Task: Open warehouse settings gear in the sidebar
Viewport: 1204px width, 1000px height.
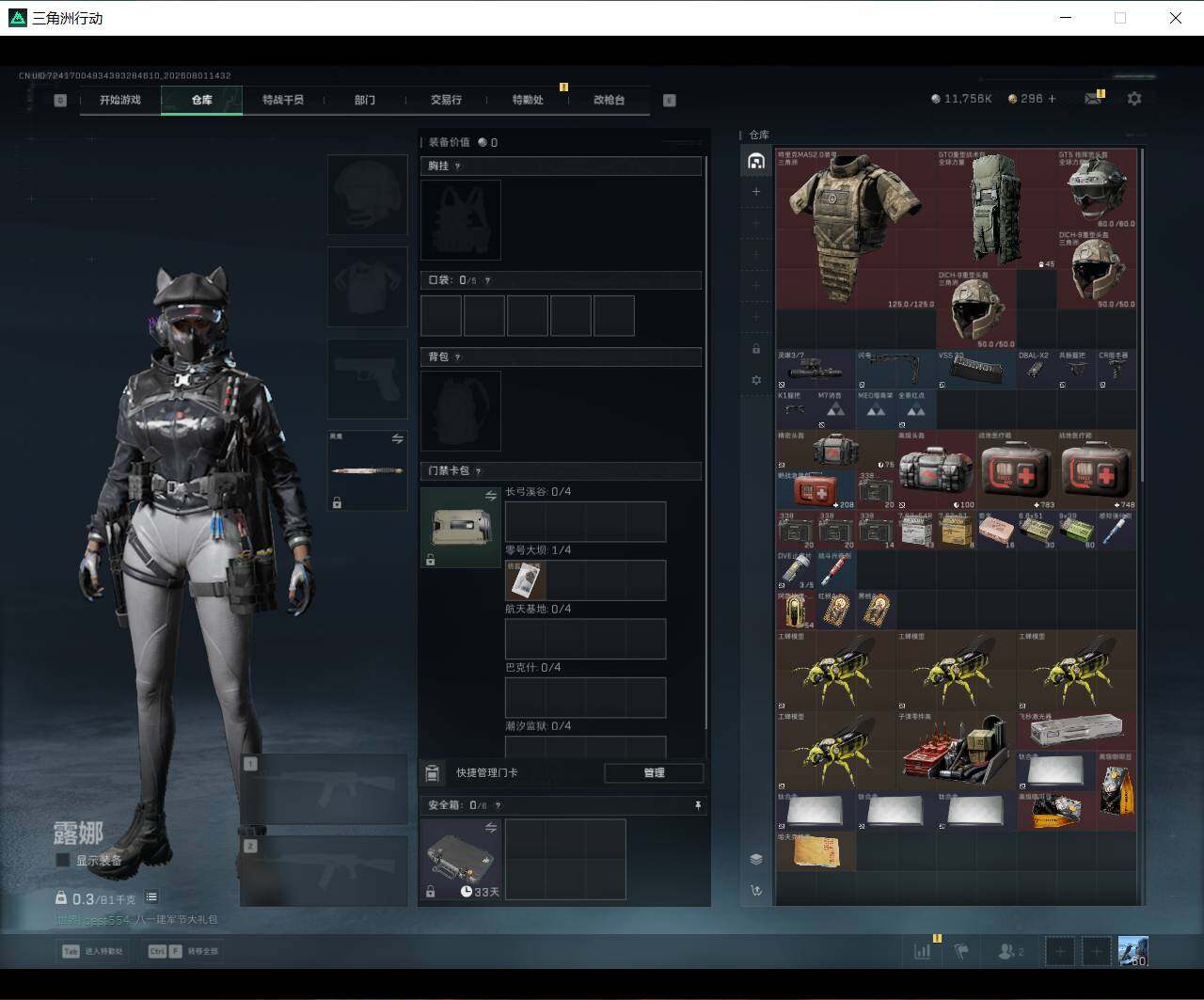Action: point(756,380)
